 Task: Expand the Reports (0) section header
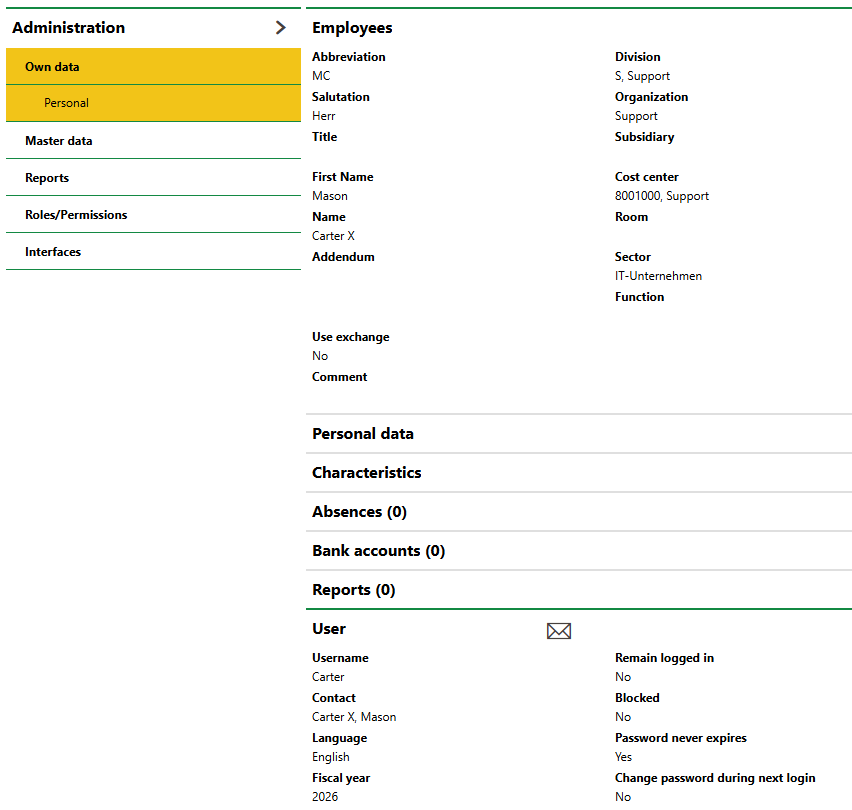pyautogui.click(x=579, y=590)
